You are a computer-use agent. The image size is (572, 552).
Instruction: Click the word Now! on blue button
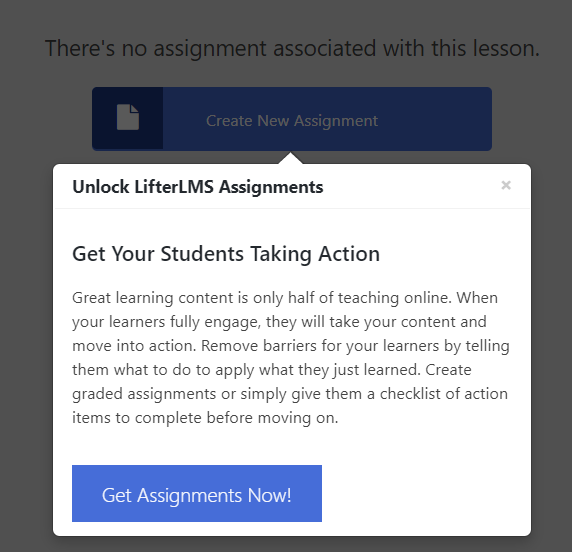pos(270,495)
